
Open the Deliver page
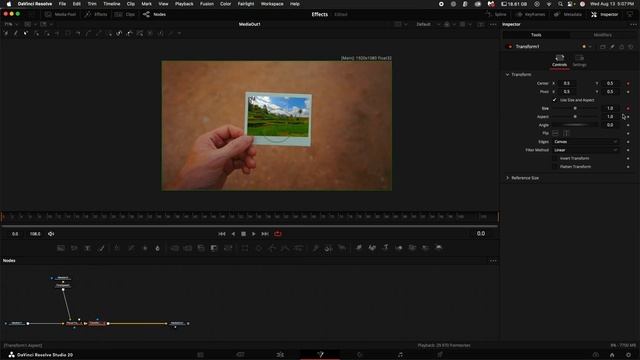coord(440,355)
